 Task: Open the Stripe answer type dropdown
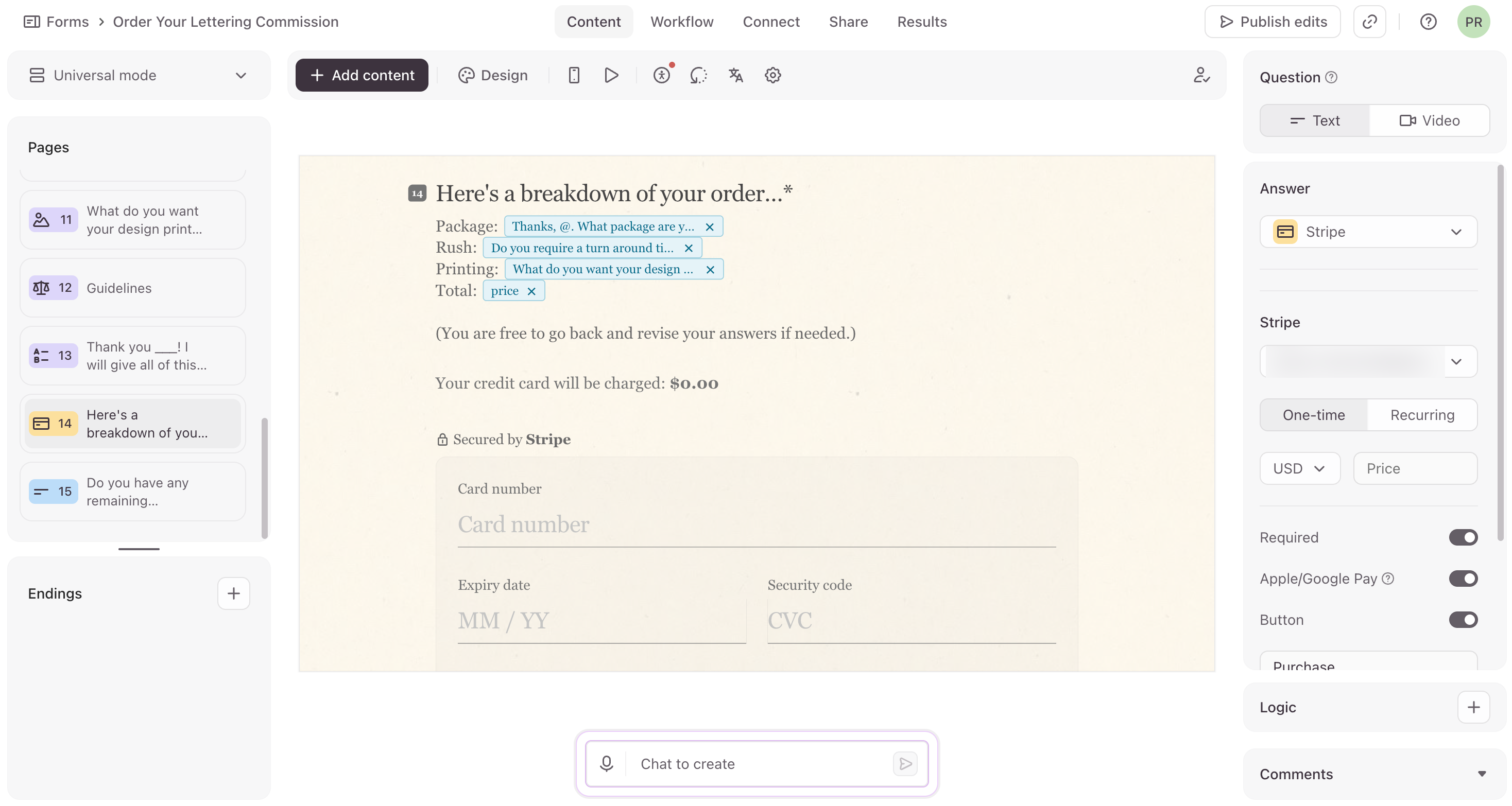point(1368,232)
